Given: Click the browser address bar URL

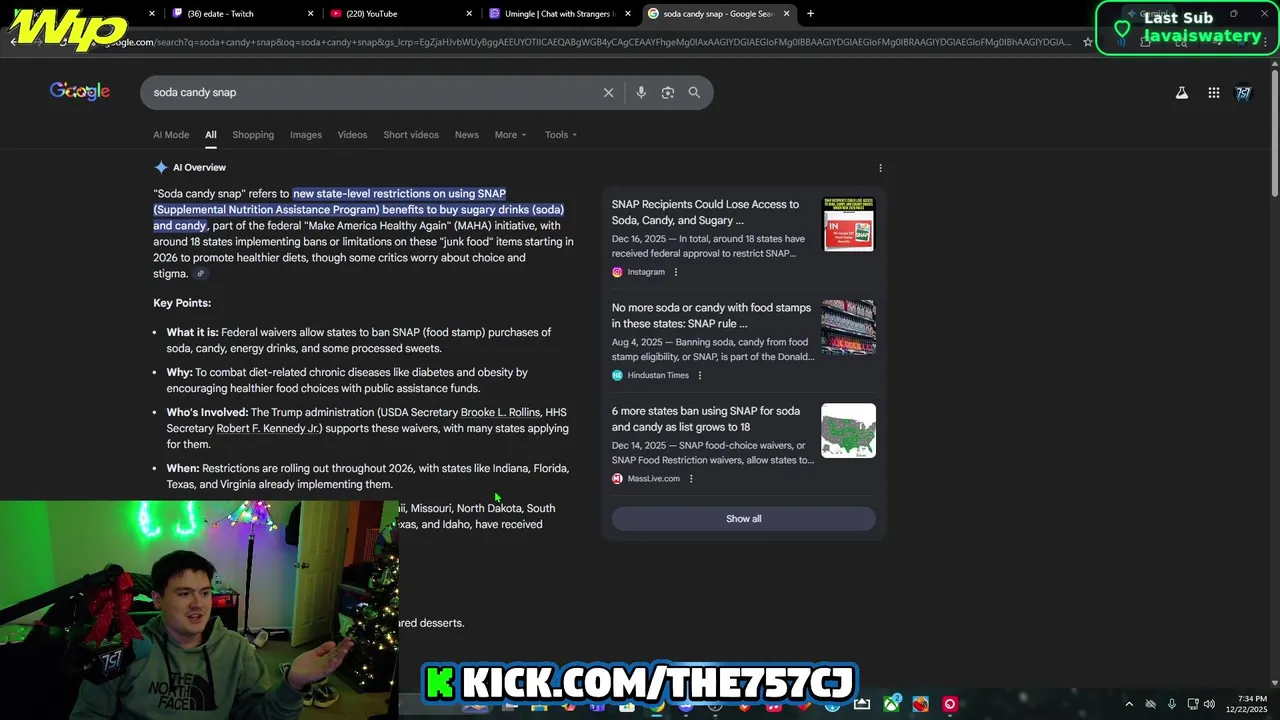Looking at the screenshot, I should (590, 42).
